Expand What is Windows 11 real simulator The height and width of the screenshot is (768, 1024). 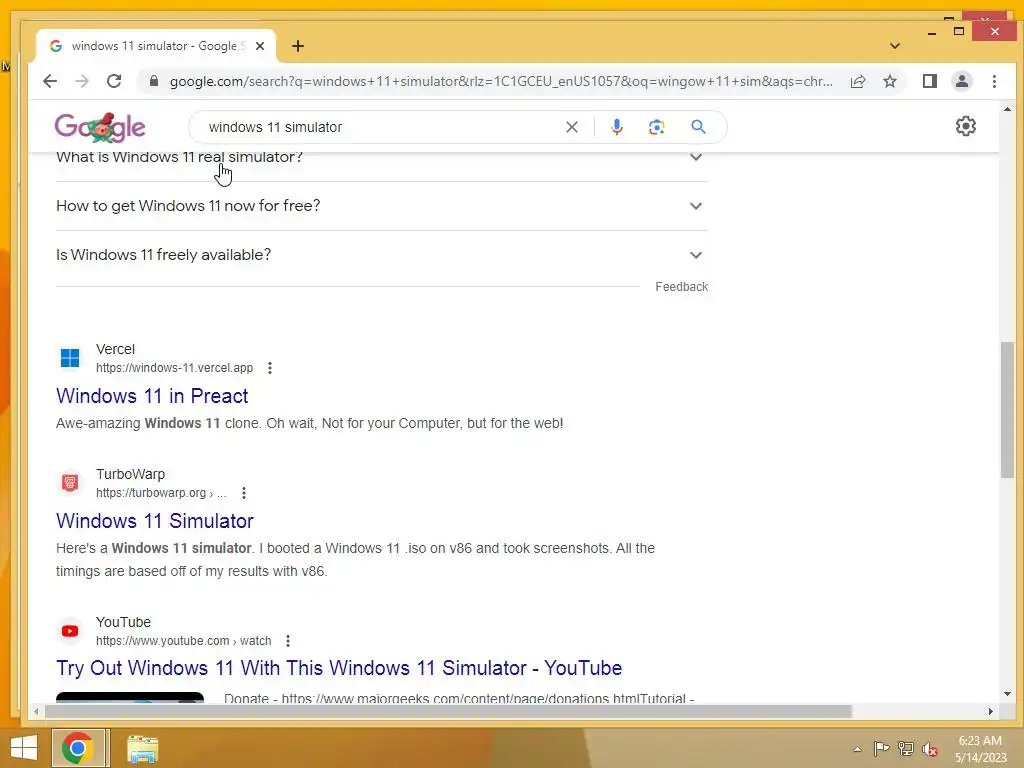(381, 157)
